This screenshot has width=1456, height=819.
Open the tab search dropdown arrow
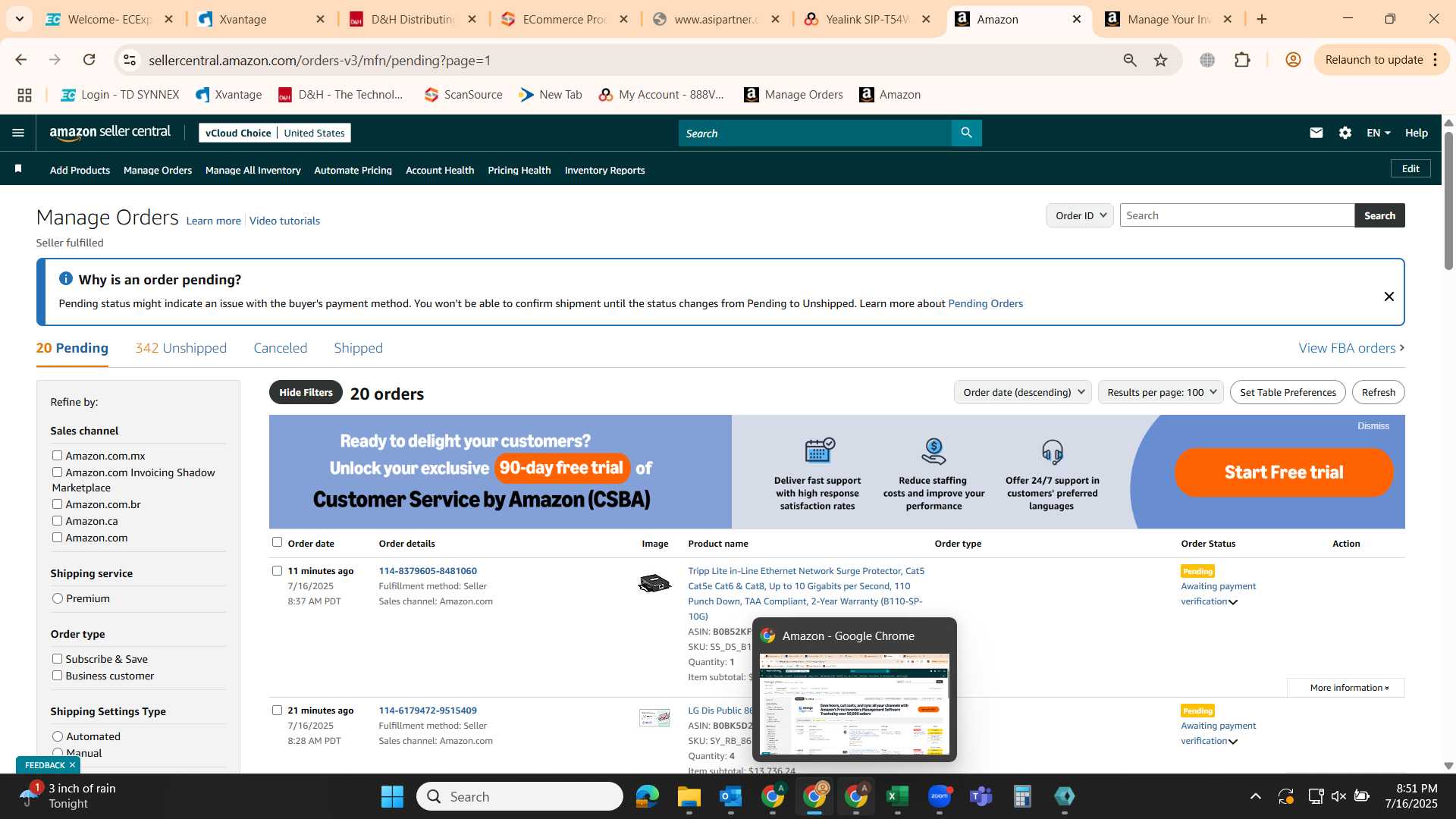[19, 19]
